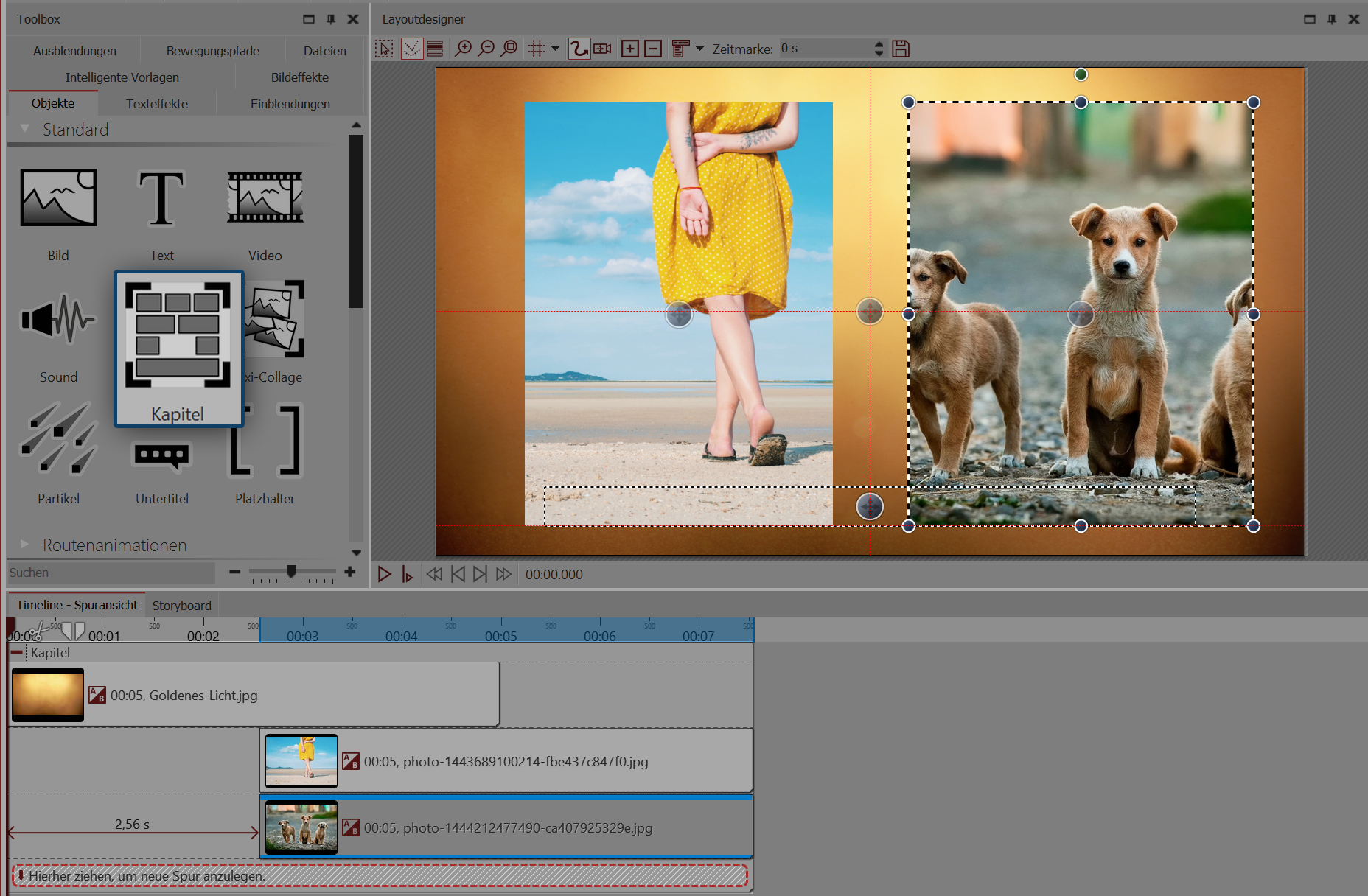Click the zoom out magnifier icon
This screenshot has width=1368, height=896.
pyautogui.click(x=486, y=49)
